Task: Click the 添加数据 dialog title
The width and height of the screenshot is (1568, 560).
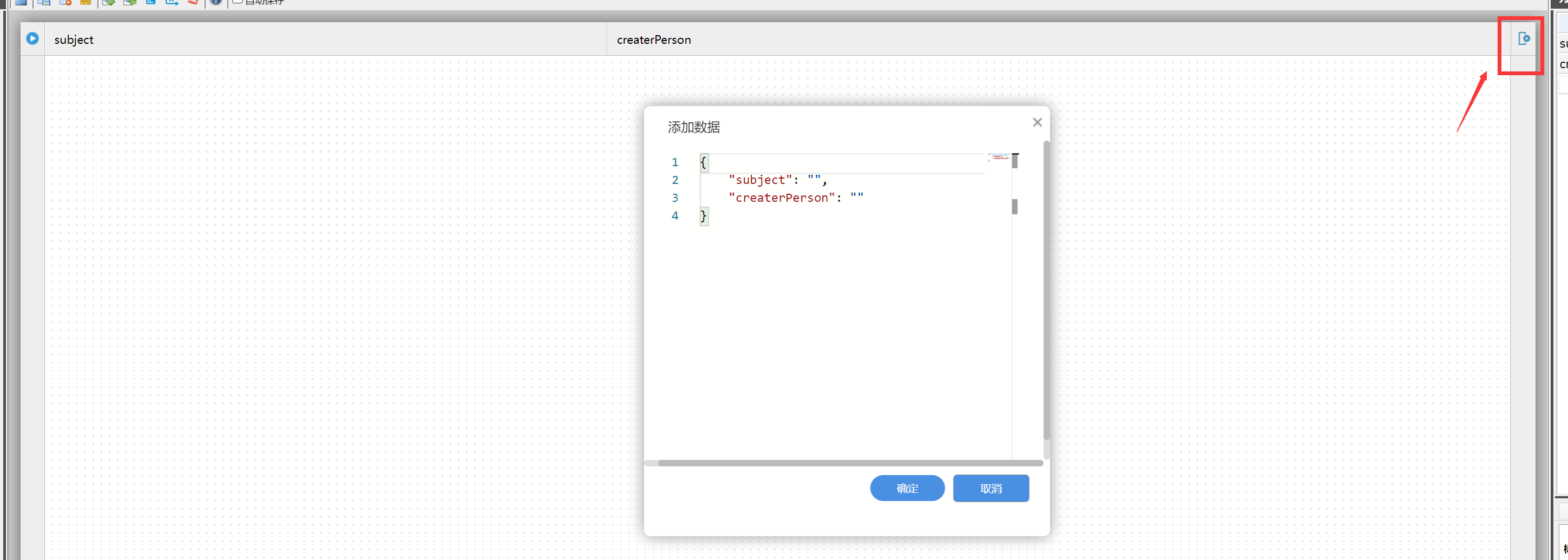Action: 694,127
